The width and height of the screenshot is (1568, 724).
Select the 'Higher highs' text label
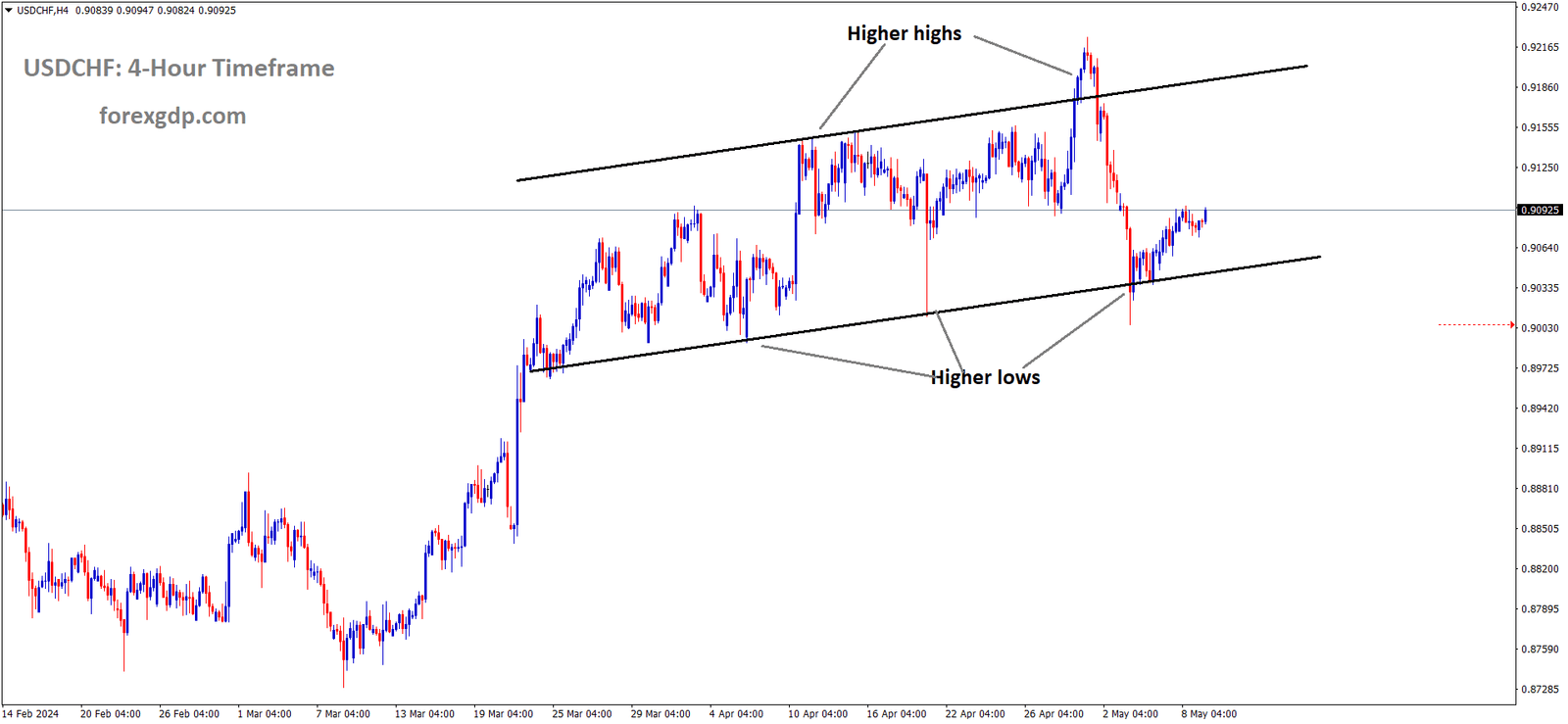coord(904,33)
